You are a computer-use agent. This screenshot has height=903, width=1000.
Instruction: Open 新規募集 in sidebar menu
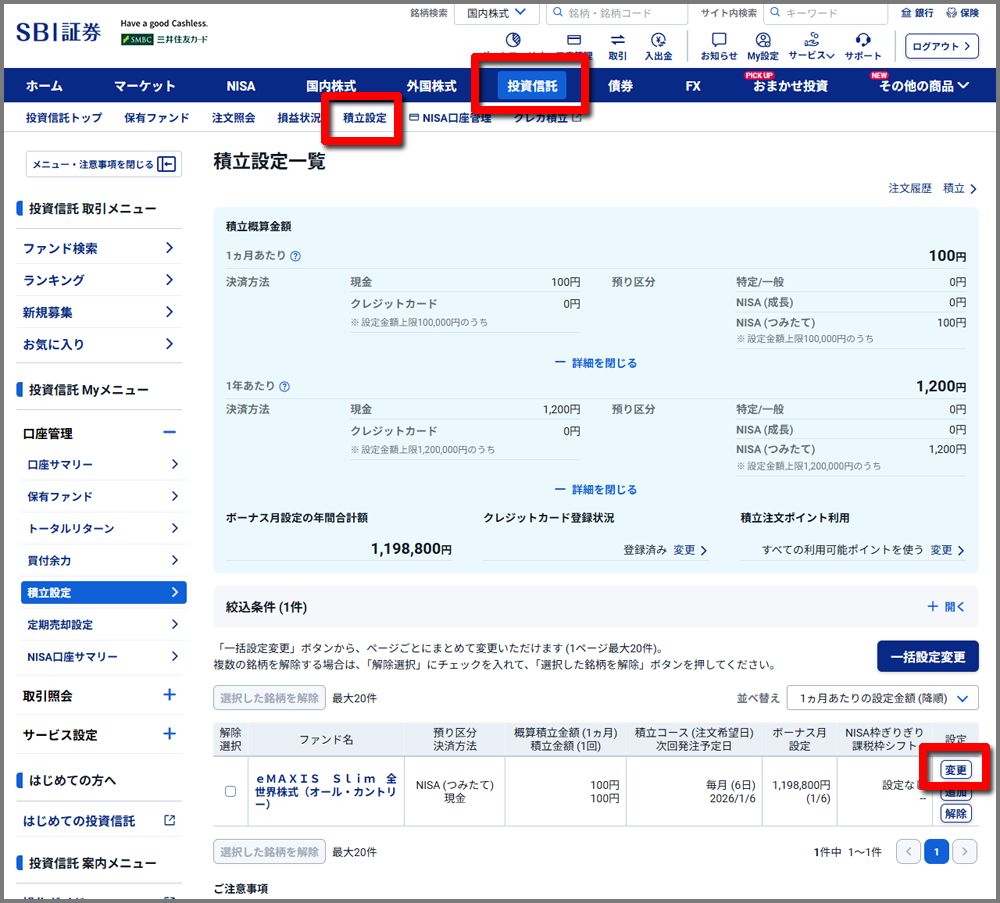click(98, 312)
